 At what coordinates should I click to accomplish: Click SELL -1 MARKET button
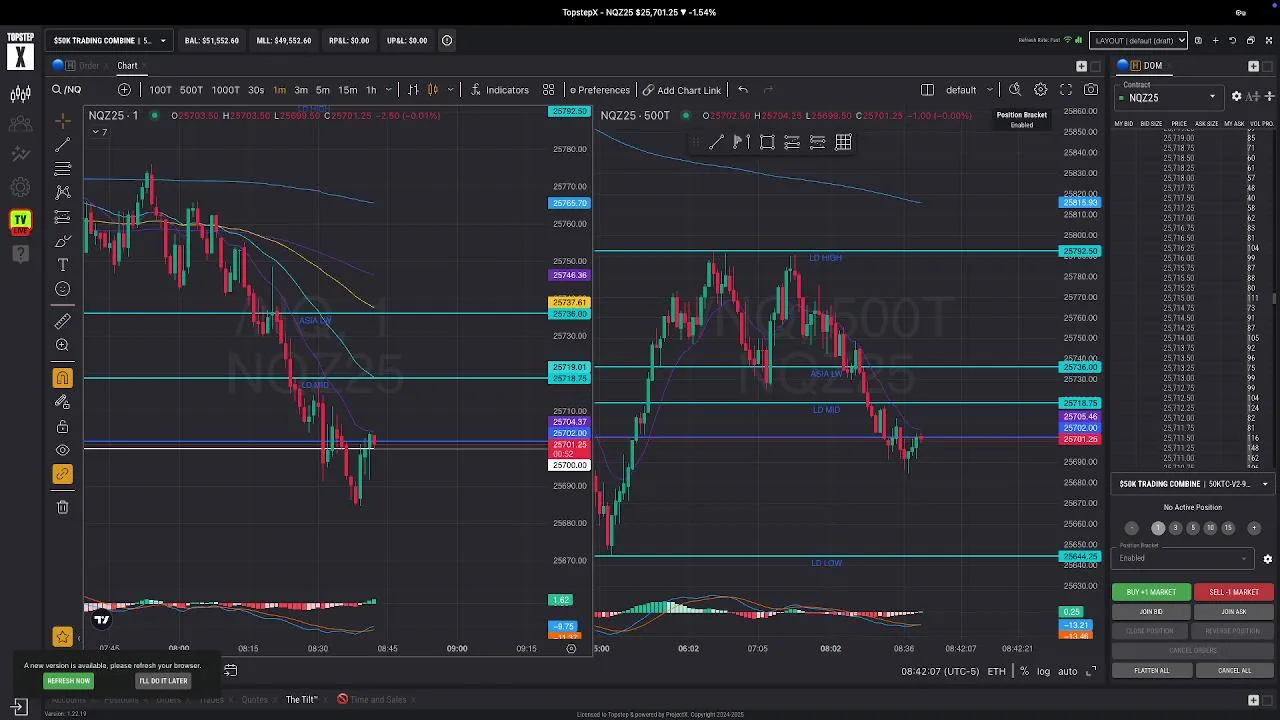pos(1234,592)
